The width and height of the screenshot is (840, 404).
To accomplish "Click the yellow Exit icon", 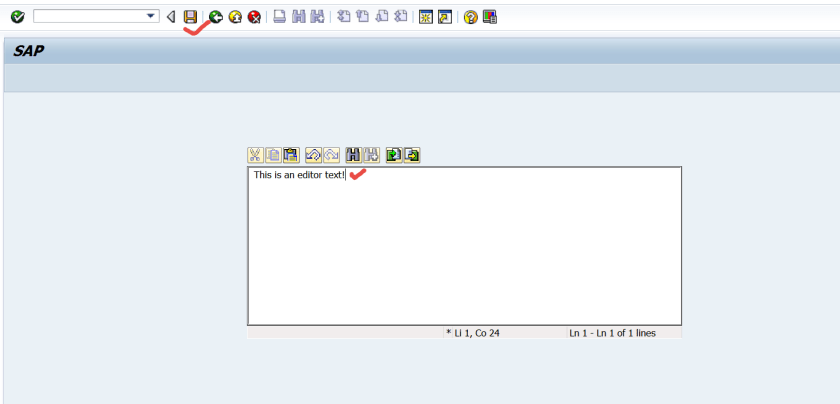I will point(235,17).
